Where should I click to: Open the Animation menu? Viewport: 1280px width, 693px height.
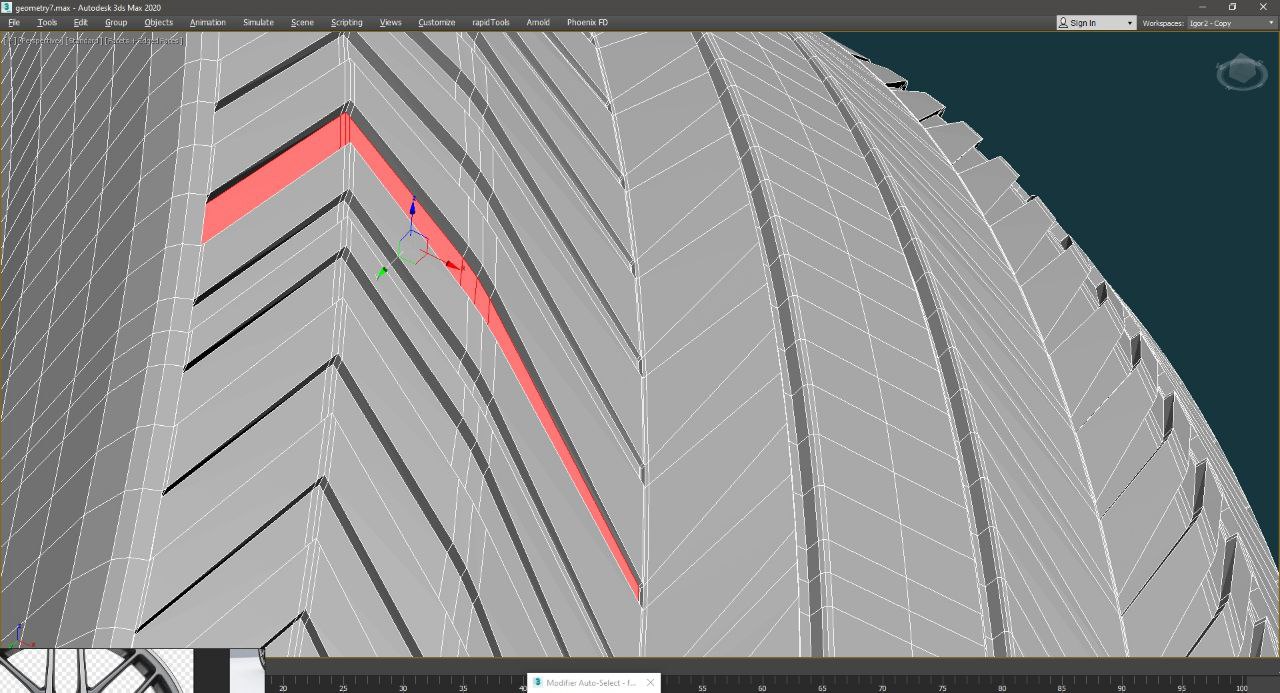pyautogui.click(x=208, y=22)
